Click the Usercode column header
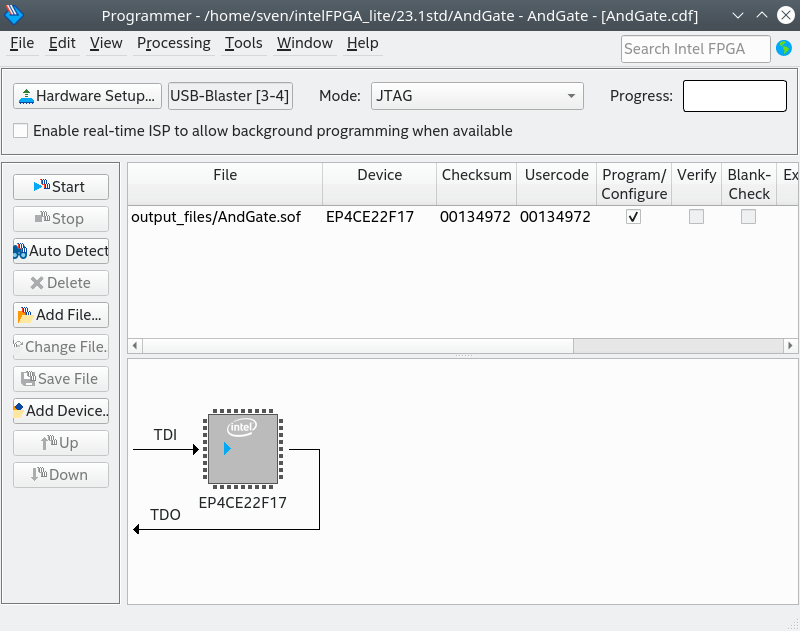This screenshot has width=800, height=631. click(557, 184)
